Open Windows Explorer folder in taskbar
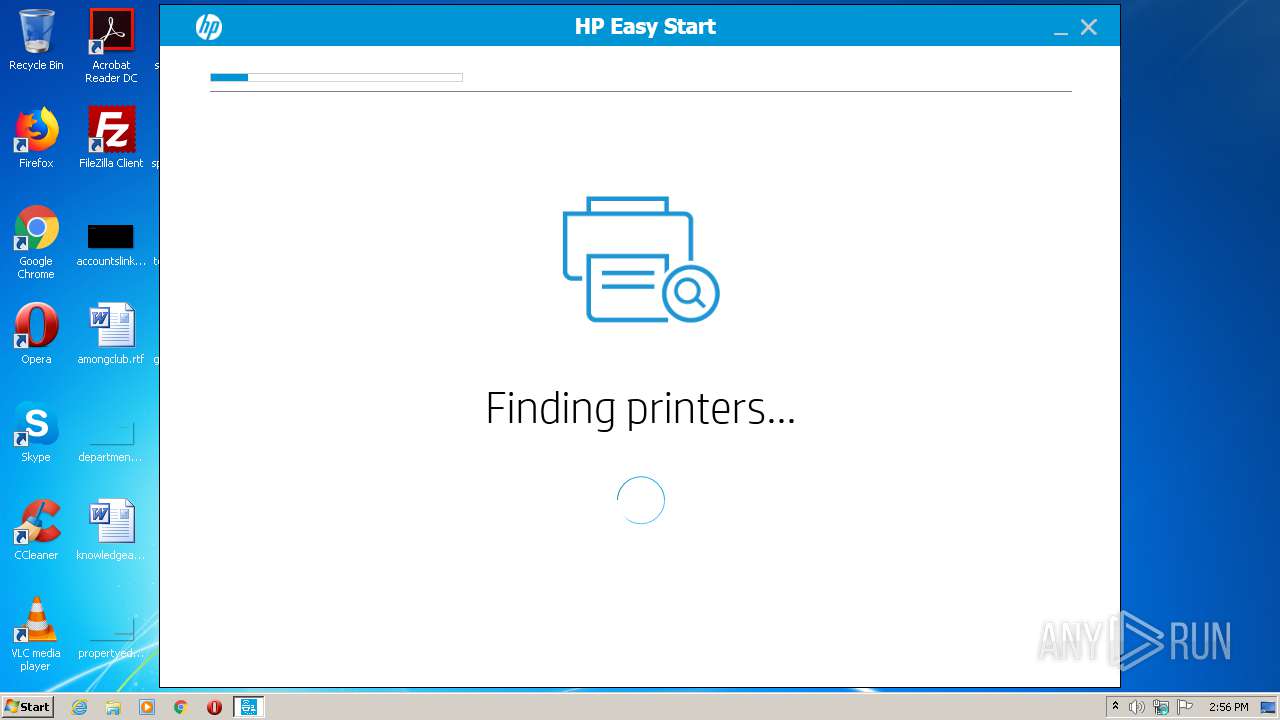The height and width of the screenshot is (720, 1280). (x=113, y=707)
